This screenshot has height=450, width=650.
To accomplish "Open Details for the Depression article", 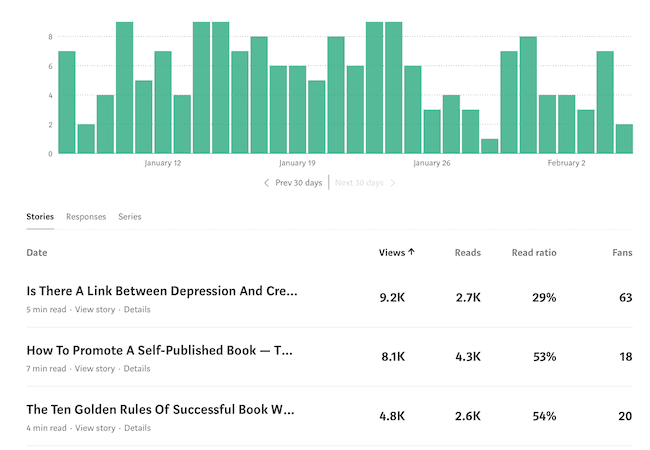I will coord(137,310).
